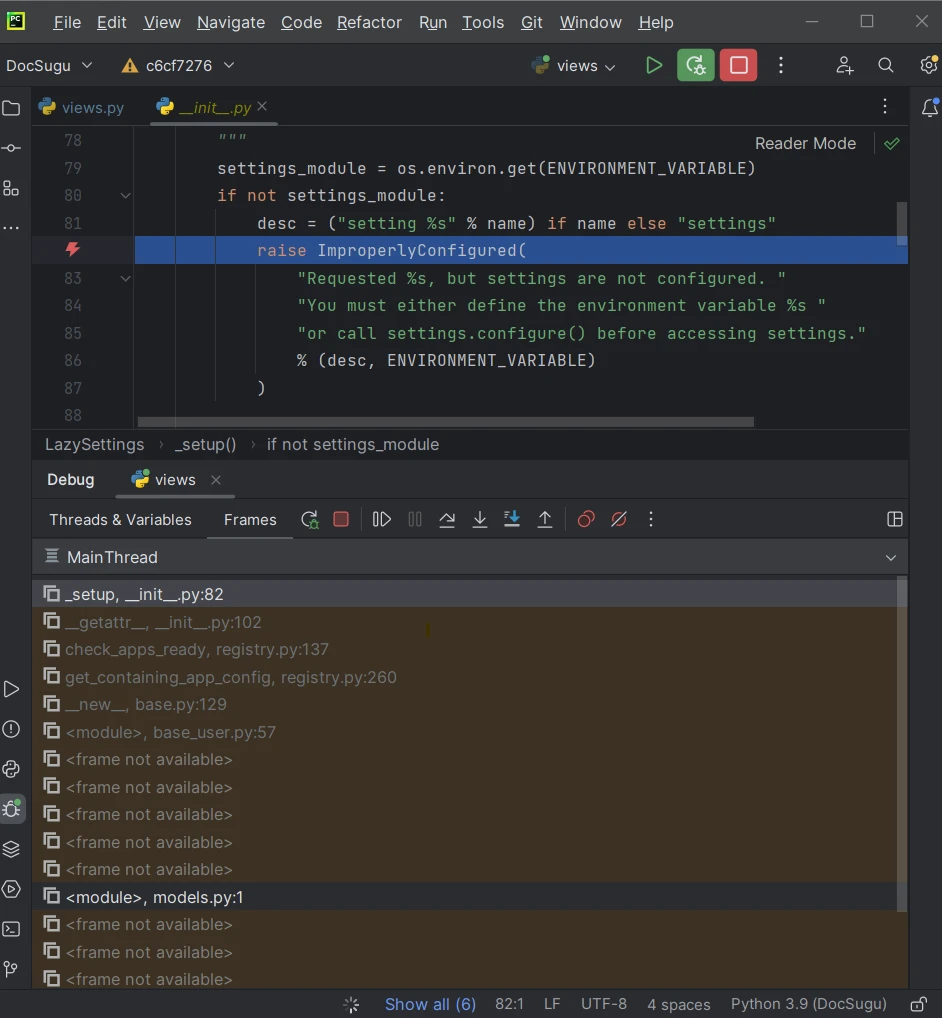942x1018 pixels.
Task: Open the views run configuration dropdown
Action: 576,66
